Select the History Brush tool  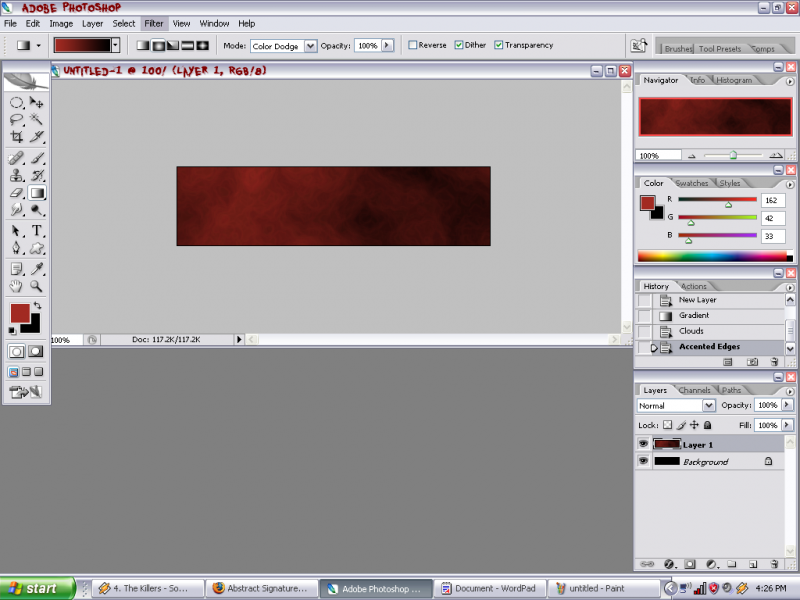point(36,176)
